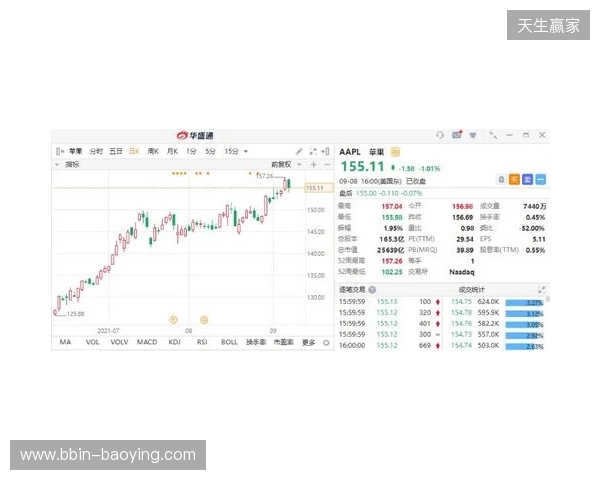
Task: Click the 125.88 low marker on chart
Action: click(x=75, y=314)
